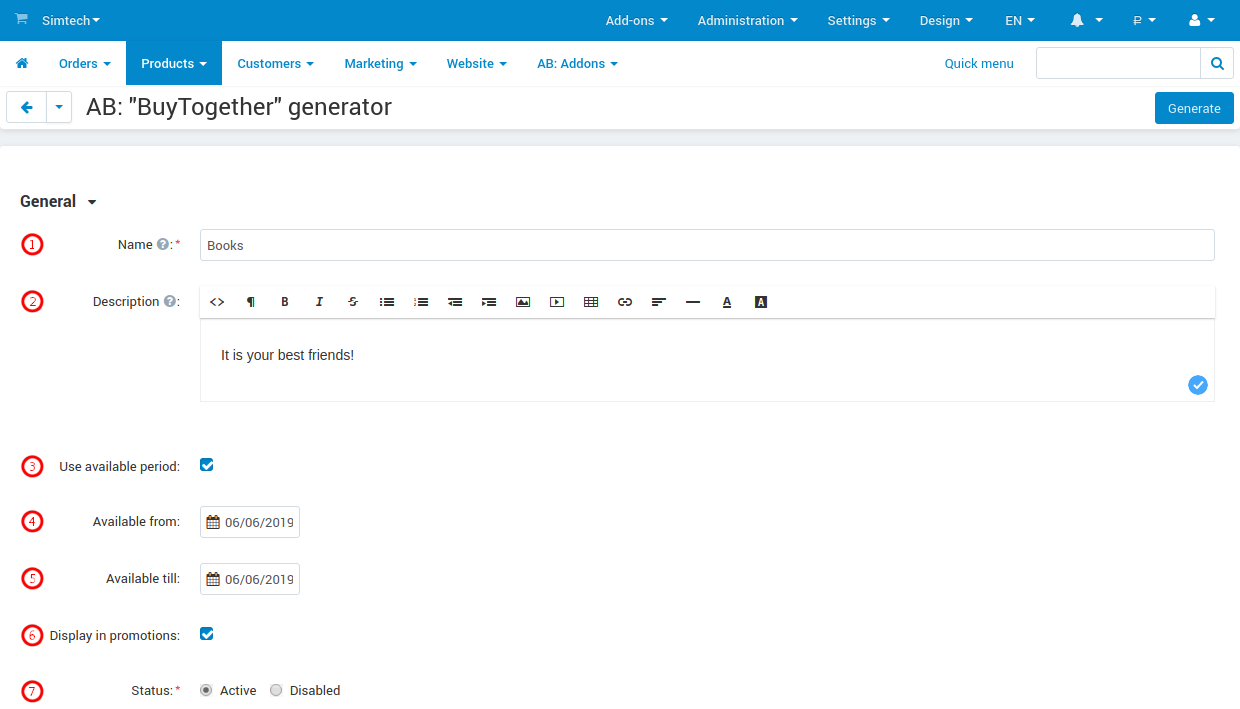Viewport: 1240px width, 709px height.
Task: Open the Products menu dropdown
Action: click(x=173, y=62)
